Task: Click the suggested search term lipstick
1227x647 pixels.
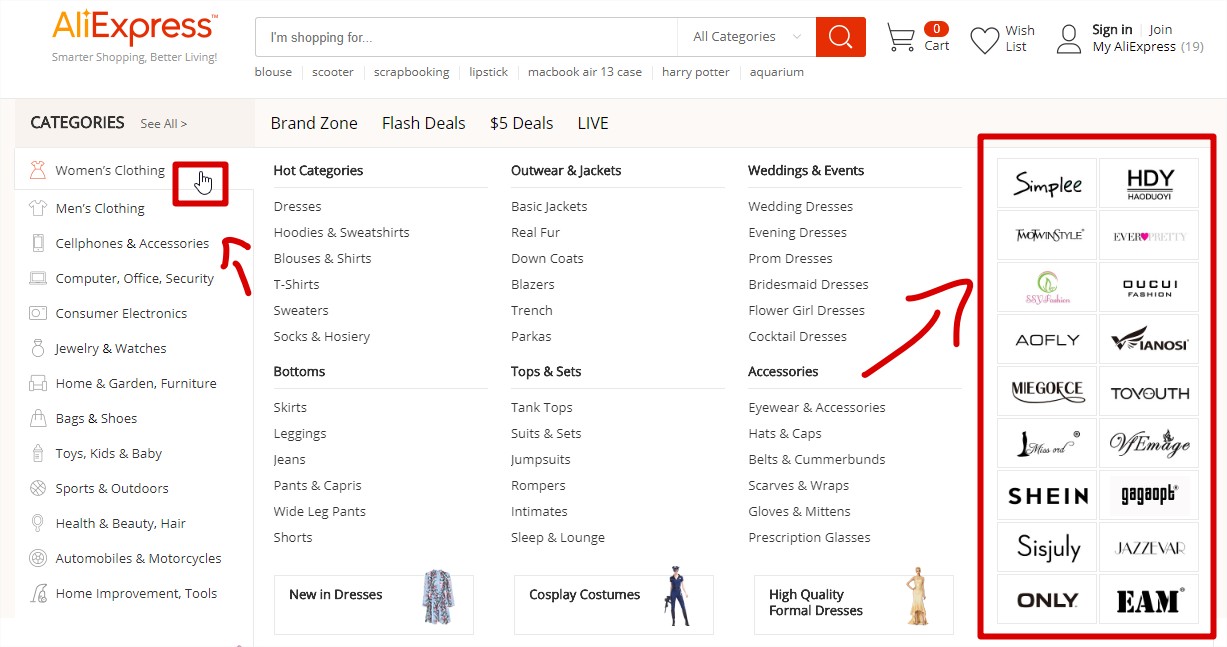Action: (488, 72)
